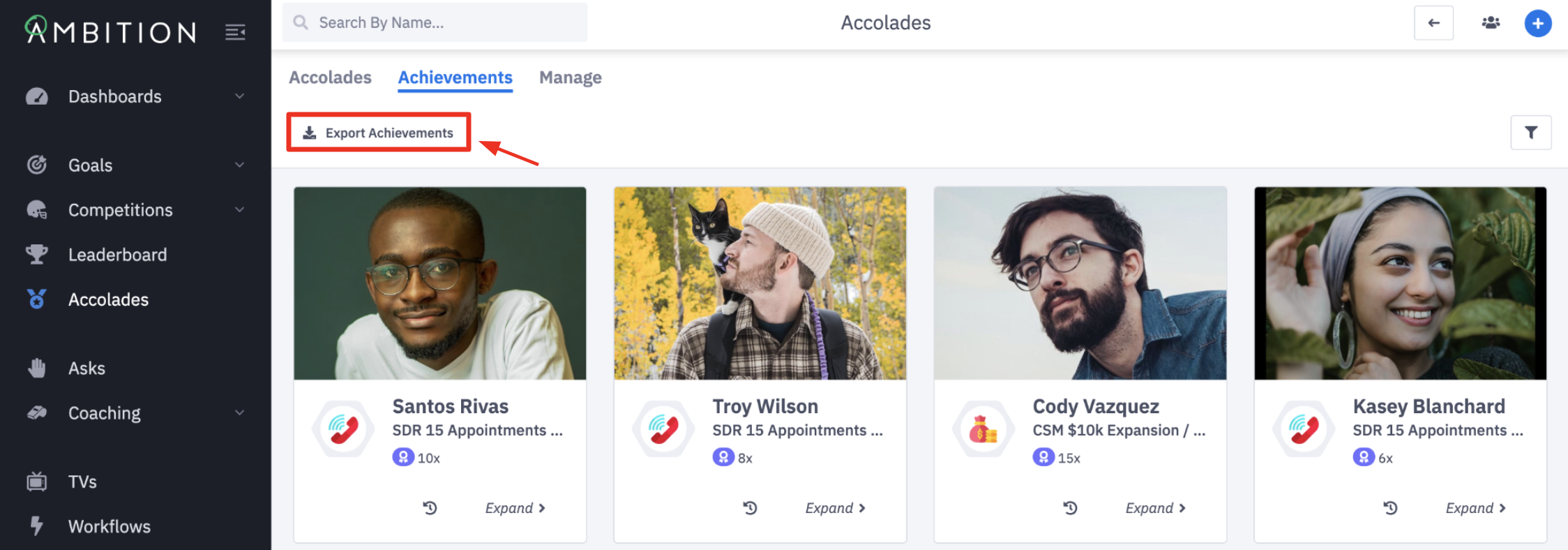Viewport: 1568px width, 550px height.
Task: Expand Santos Rivas achievement card
Action: point(515,508)
